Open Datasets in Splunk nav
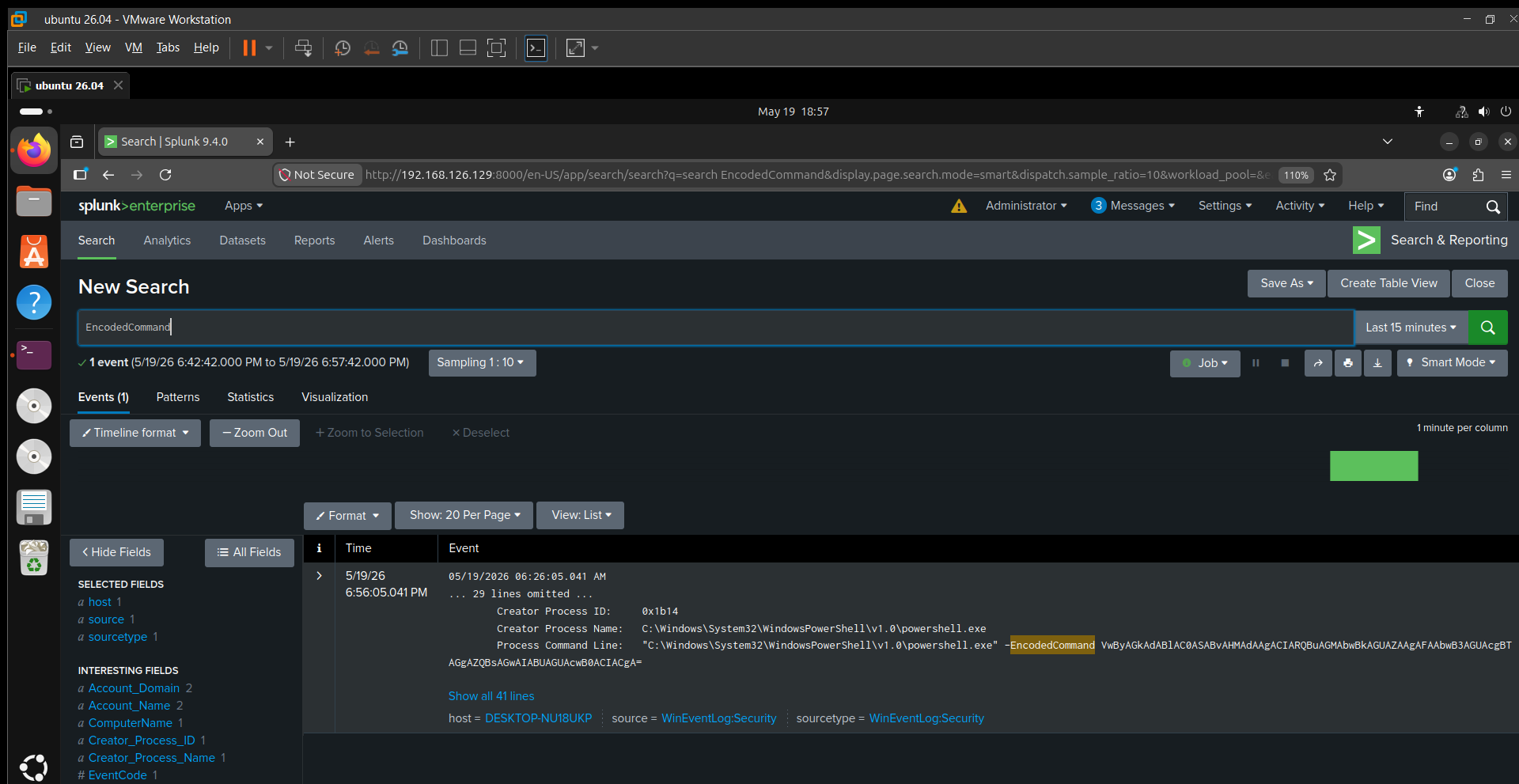Viewport: 1519px width, 784px height. pos(243,241)
